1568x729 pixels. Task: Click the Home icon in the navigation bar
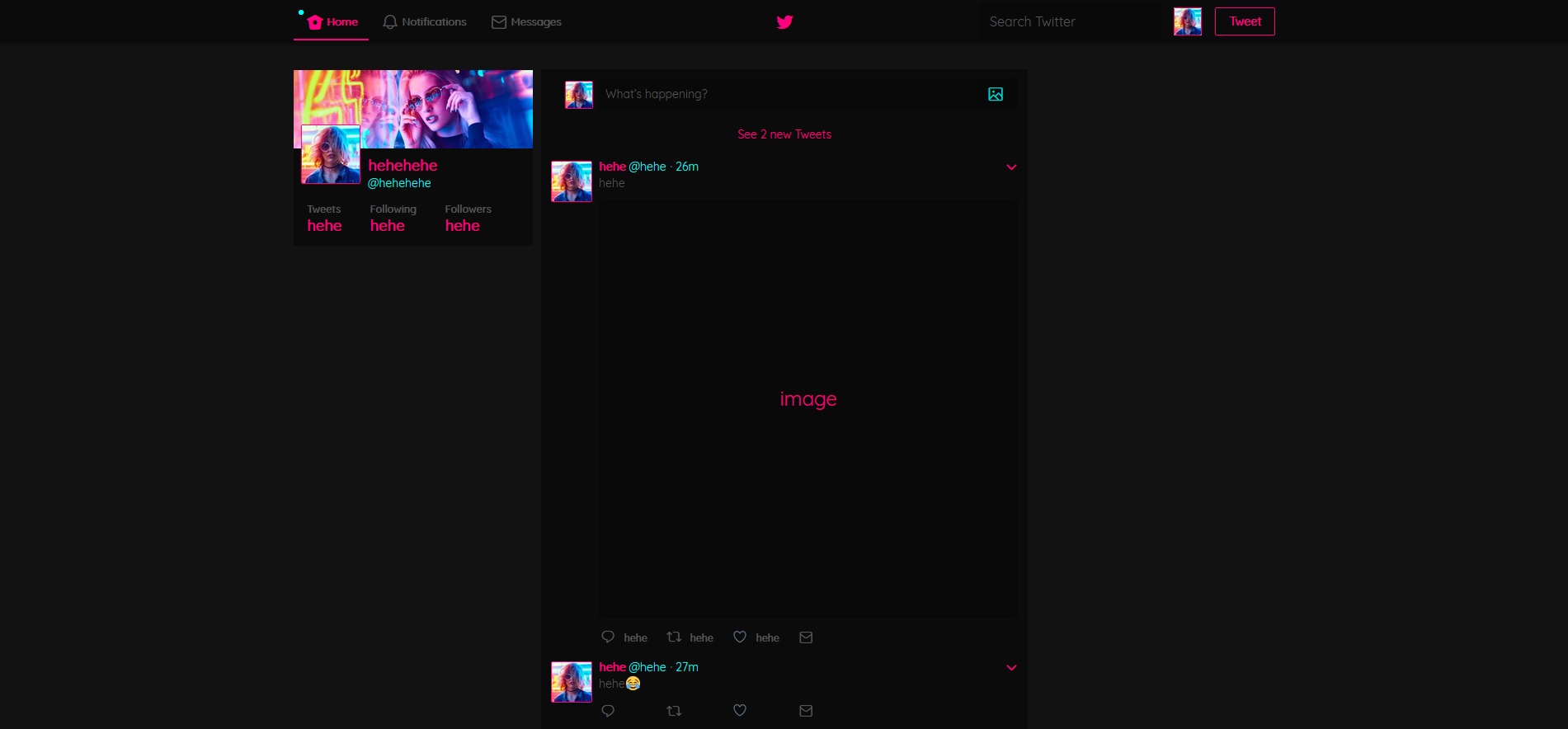pos(314,22)
